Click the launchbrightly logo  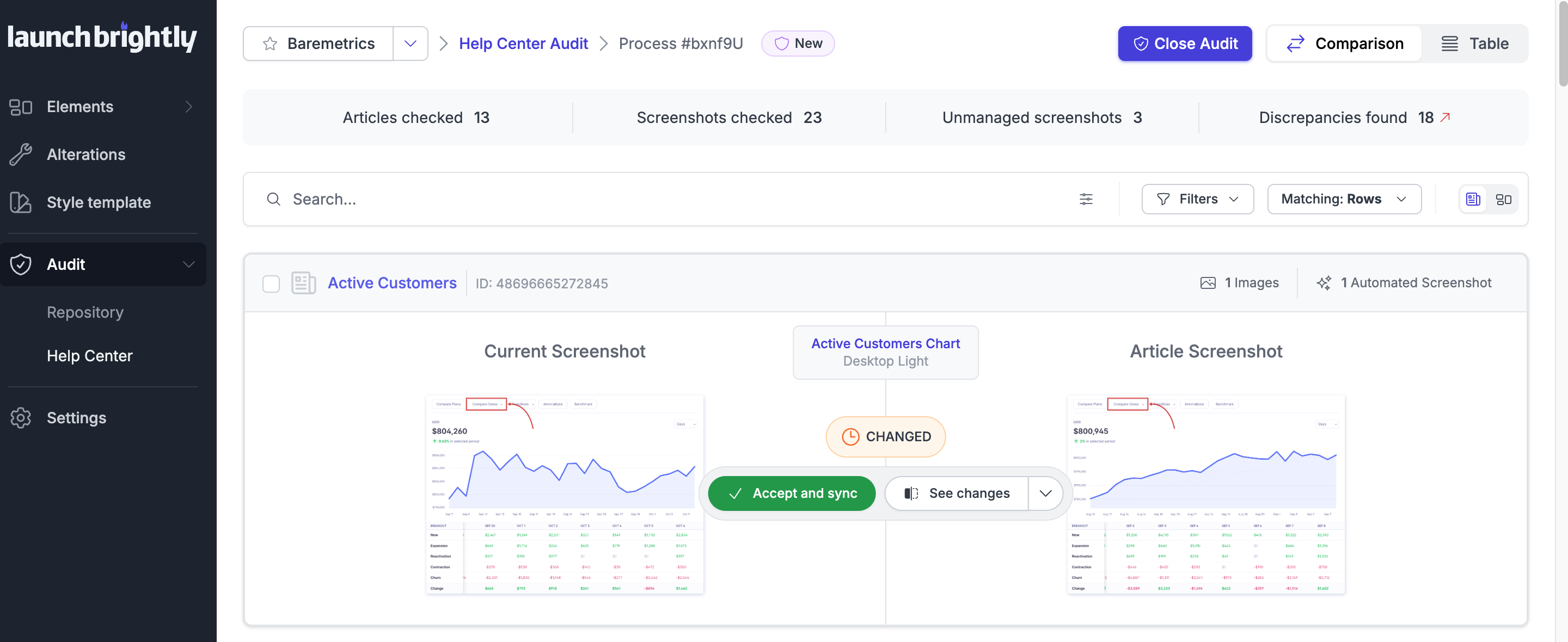click(102, 38)
